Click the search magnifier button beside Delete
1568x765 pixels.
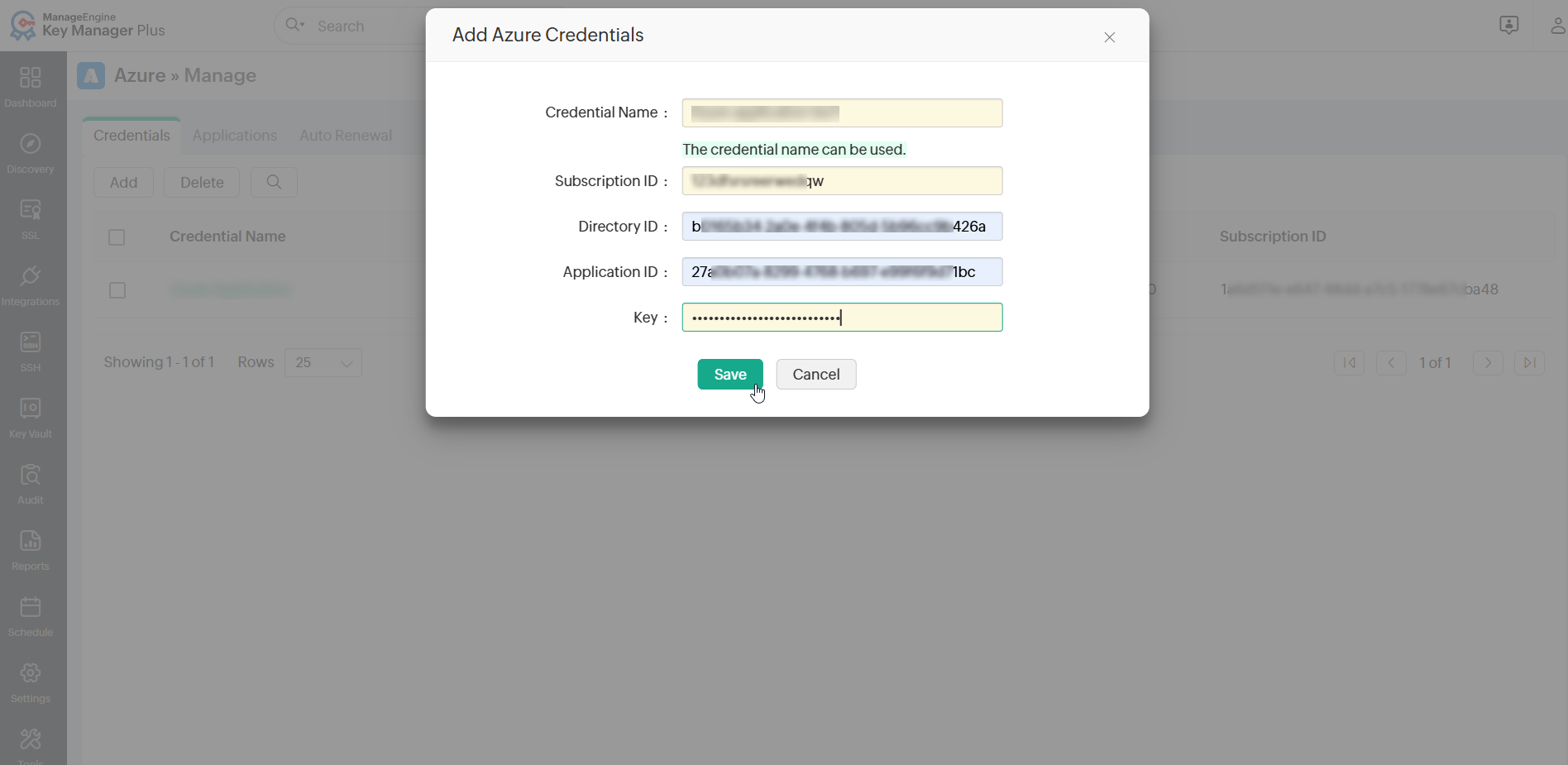tap(274, 182)
